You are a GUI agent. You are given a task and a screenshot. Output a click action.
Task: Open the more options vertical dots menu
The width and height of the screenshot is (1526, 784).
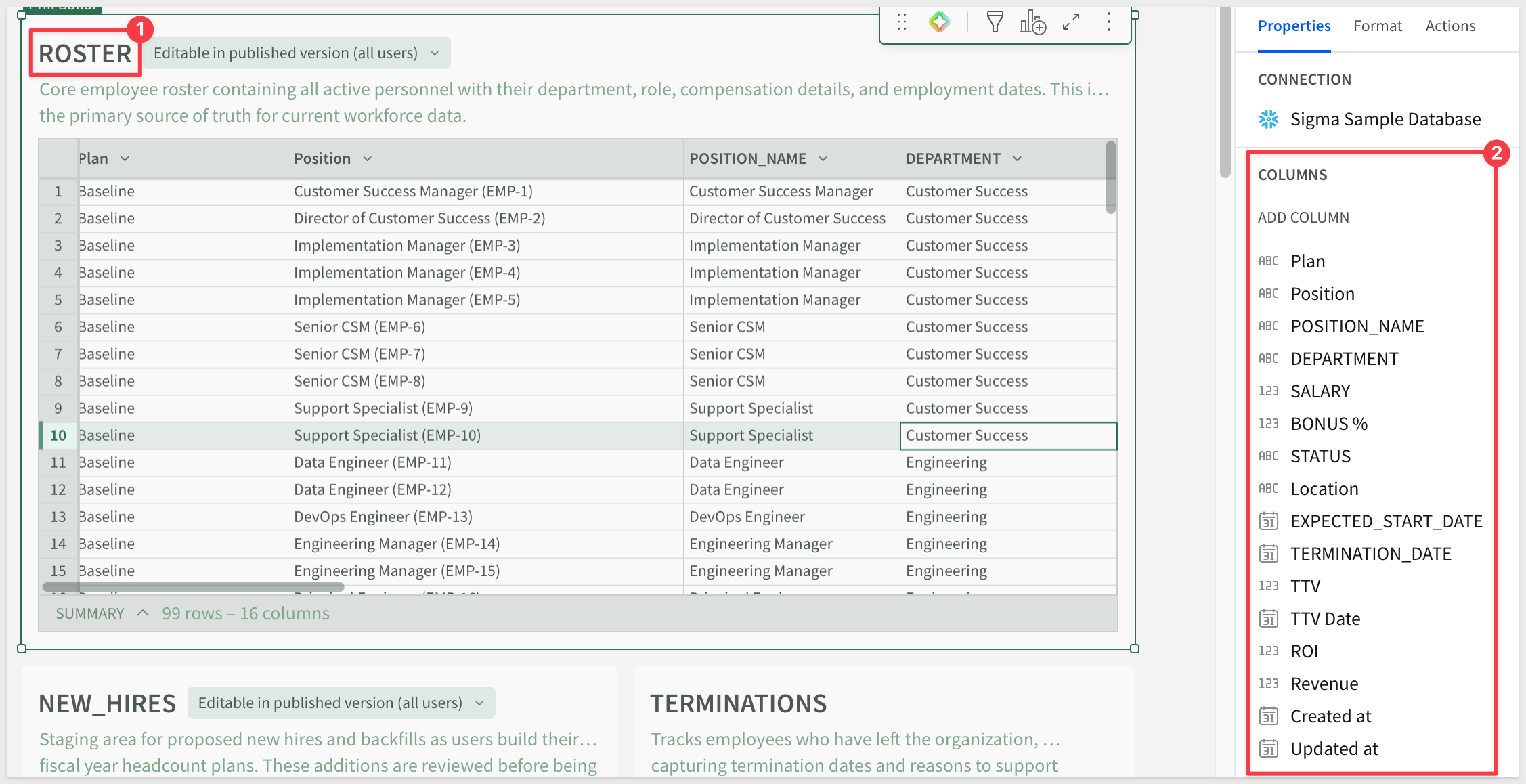click(1108, 22)
